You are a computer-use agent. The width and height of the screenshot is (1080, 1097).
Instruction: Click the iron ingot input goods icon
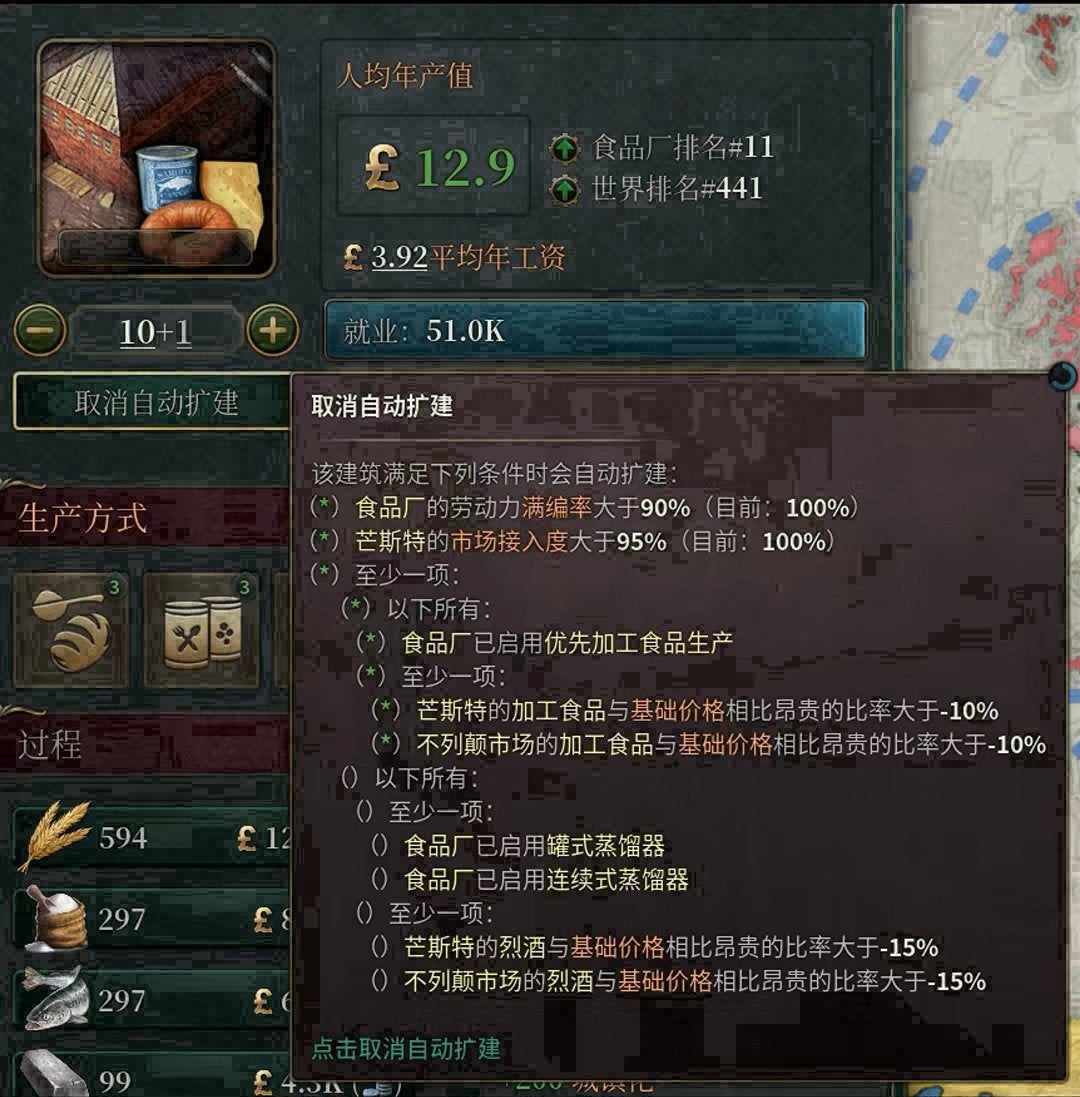[x=53, y=1075]
